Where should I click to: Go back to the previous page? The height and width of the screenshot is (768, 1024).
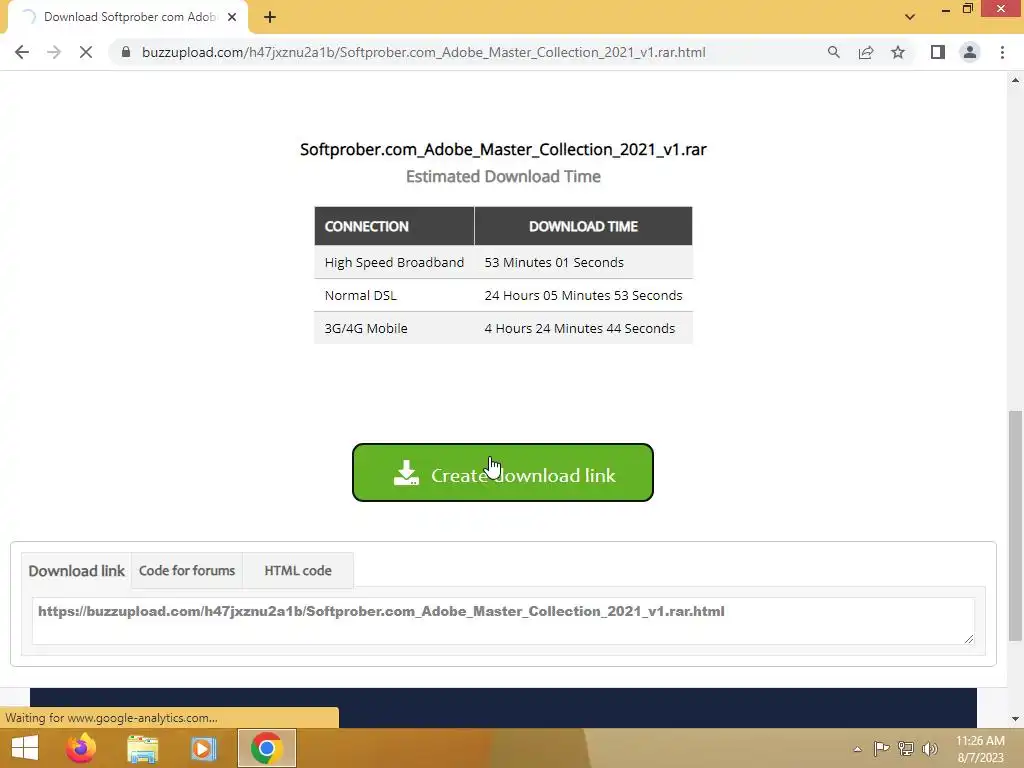22,52
